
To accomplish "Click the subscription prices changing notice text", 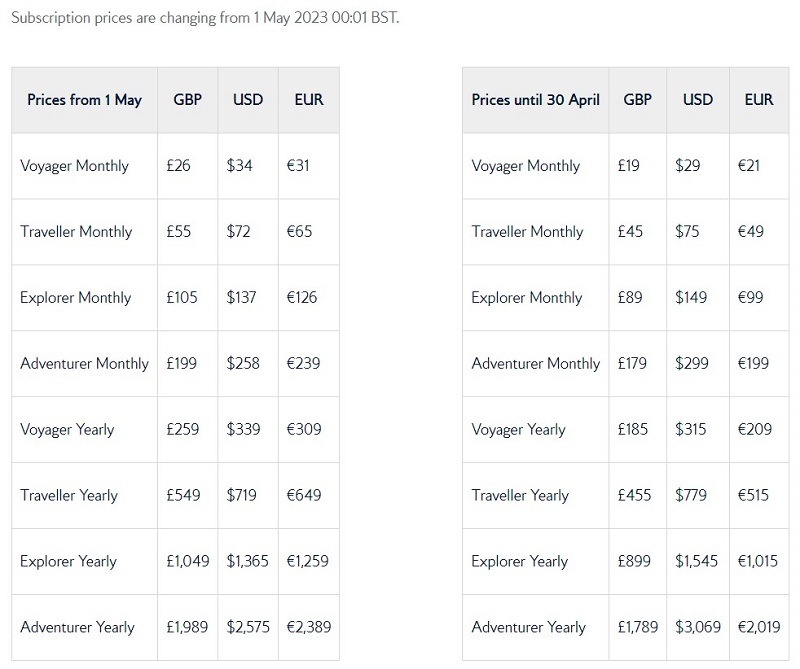I will coord(205,18).
